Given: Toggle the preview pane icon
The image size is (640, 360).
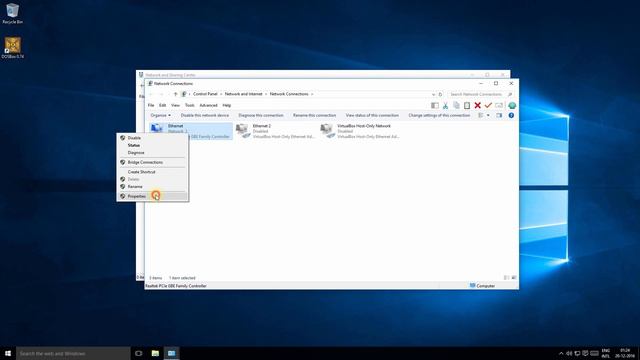Looking at the screenshot, I should click(x=499, y=116).
